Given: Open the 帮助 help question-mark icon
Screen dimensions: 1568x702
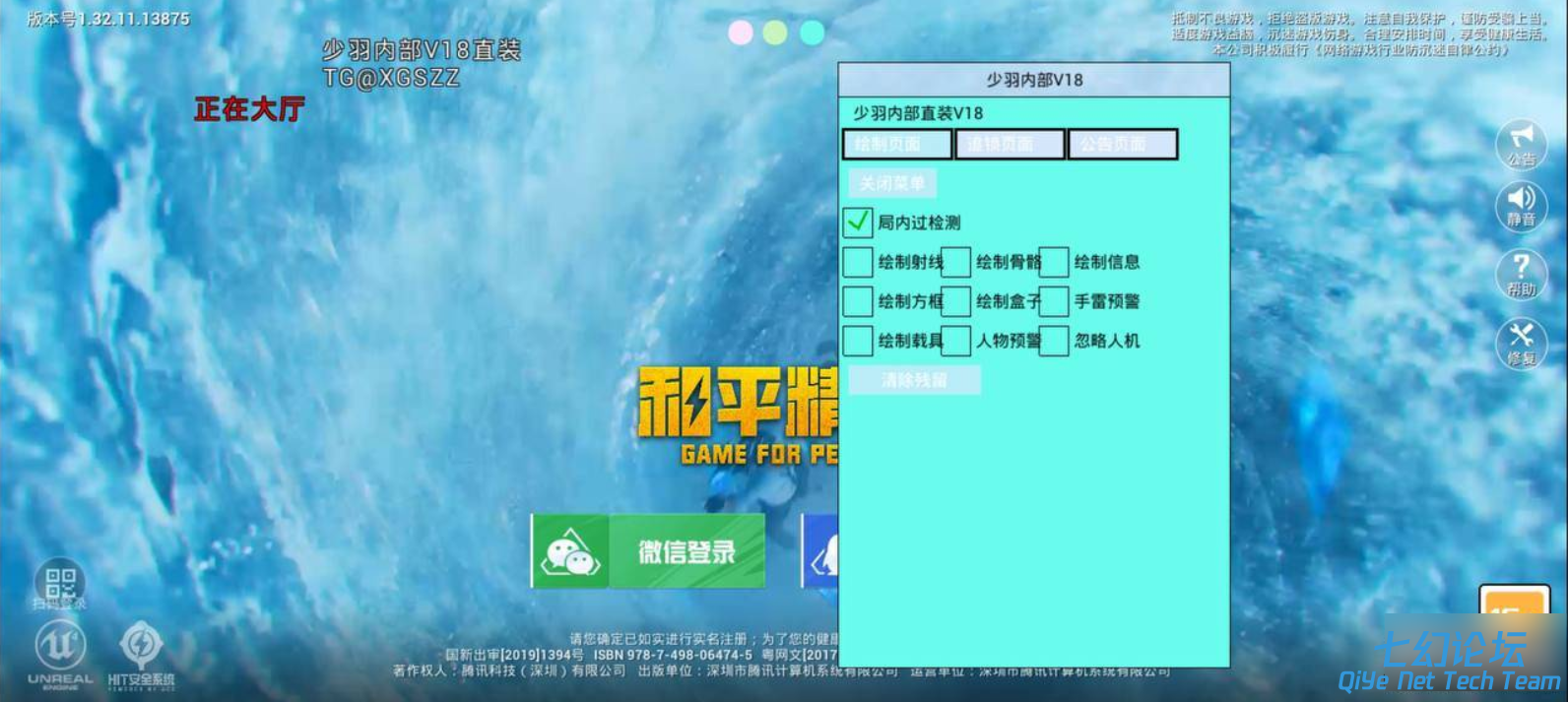Looking at the screenshot, I should (1521, 274).
